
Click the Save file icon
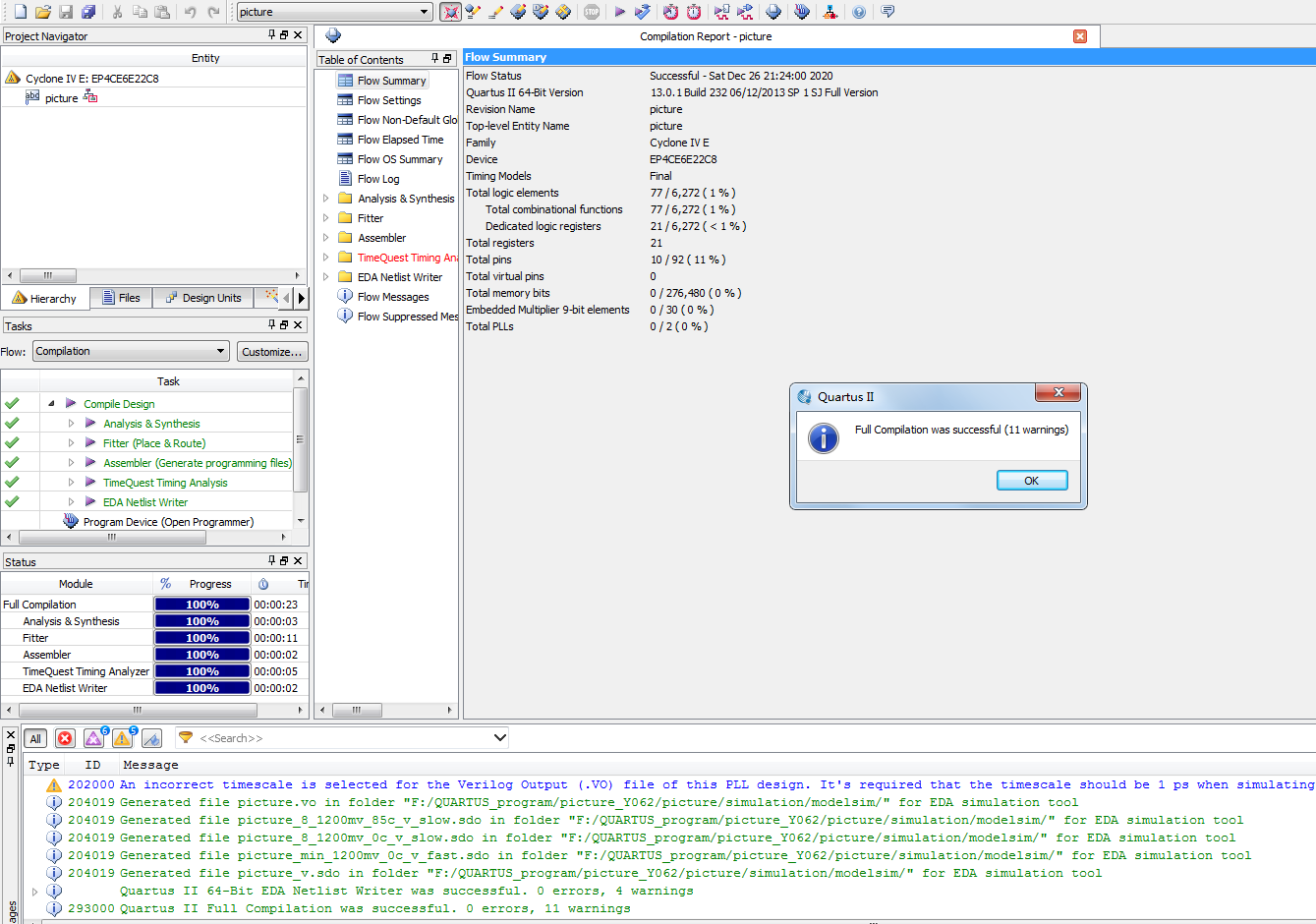click(66, 12)
